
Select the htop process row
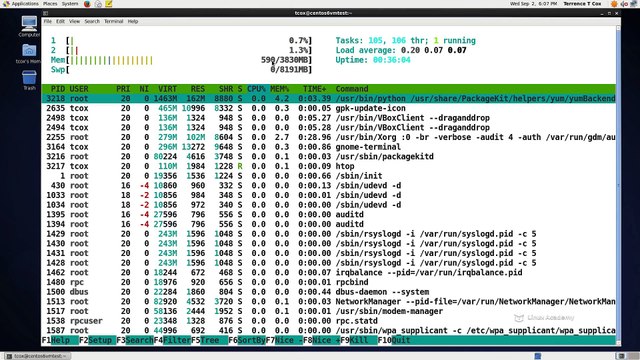point(329,166)
